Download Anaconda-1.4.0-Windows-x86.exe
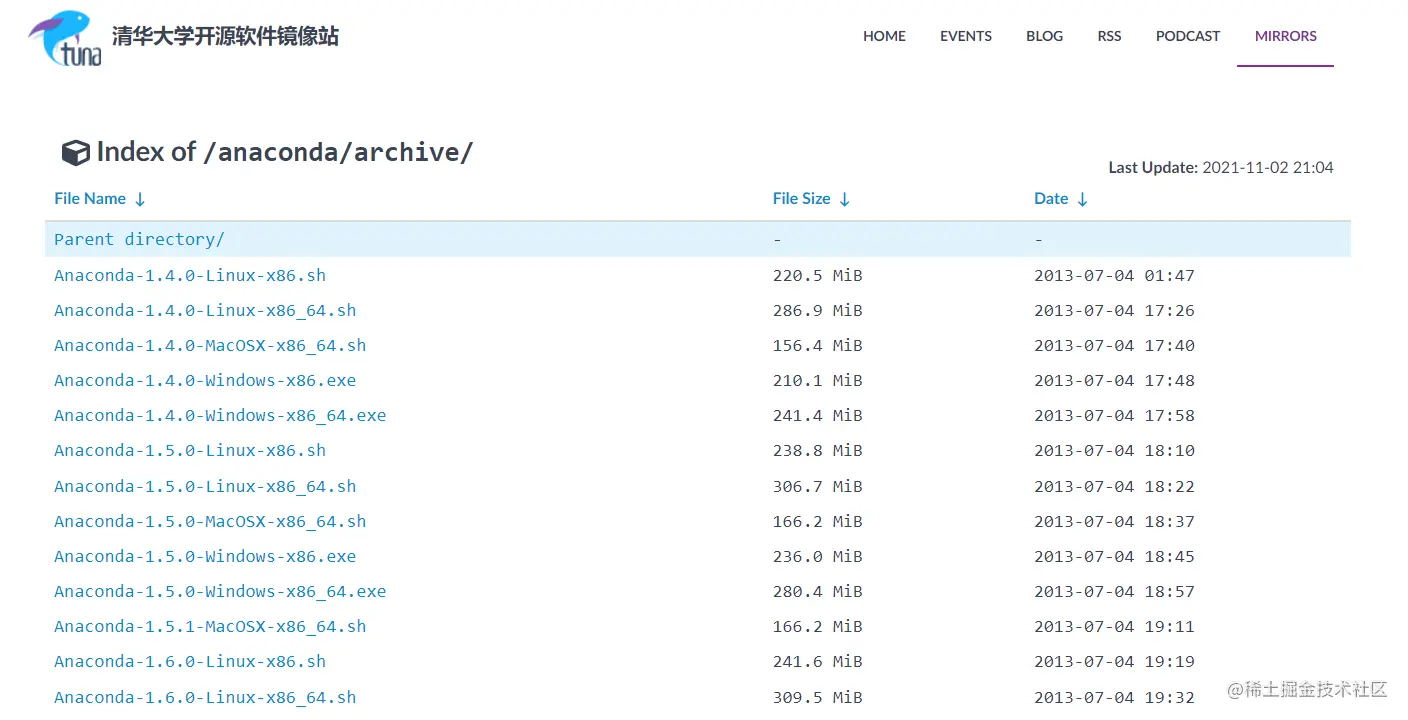The height and width of the screenshot is (720, 1408). (x=205, y=380)
